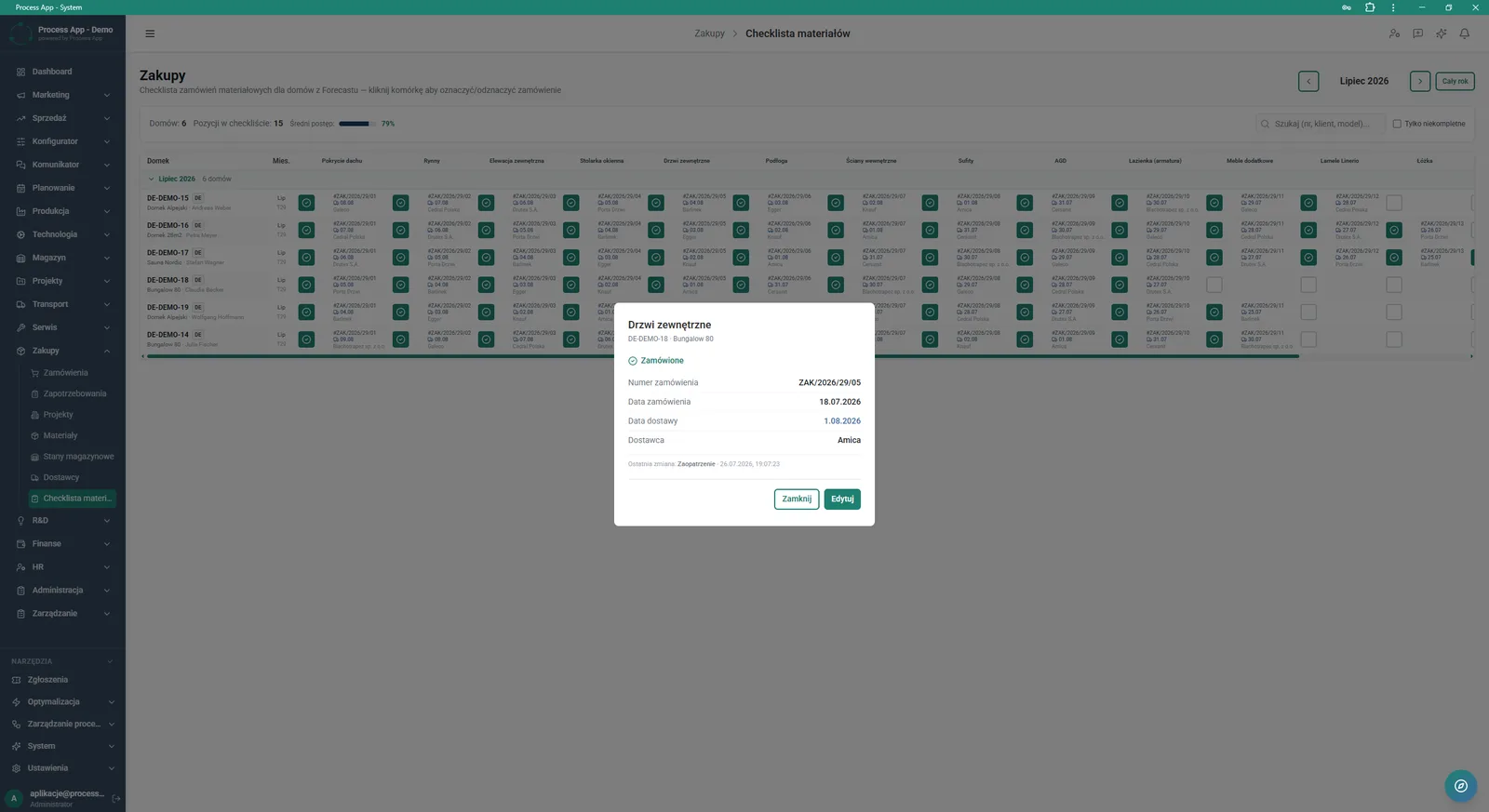This screenshot has width=1489, height=812.
Task: Expand the Finanse menu chevron
Action: coord(107,544)
